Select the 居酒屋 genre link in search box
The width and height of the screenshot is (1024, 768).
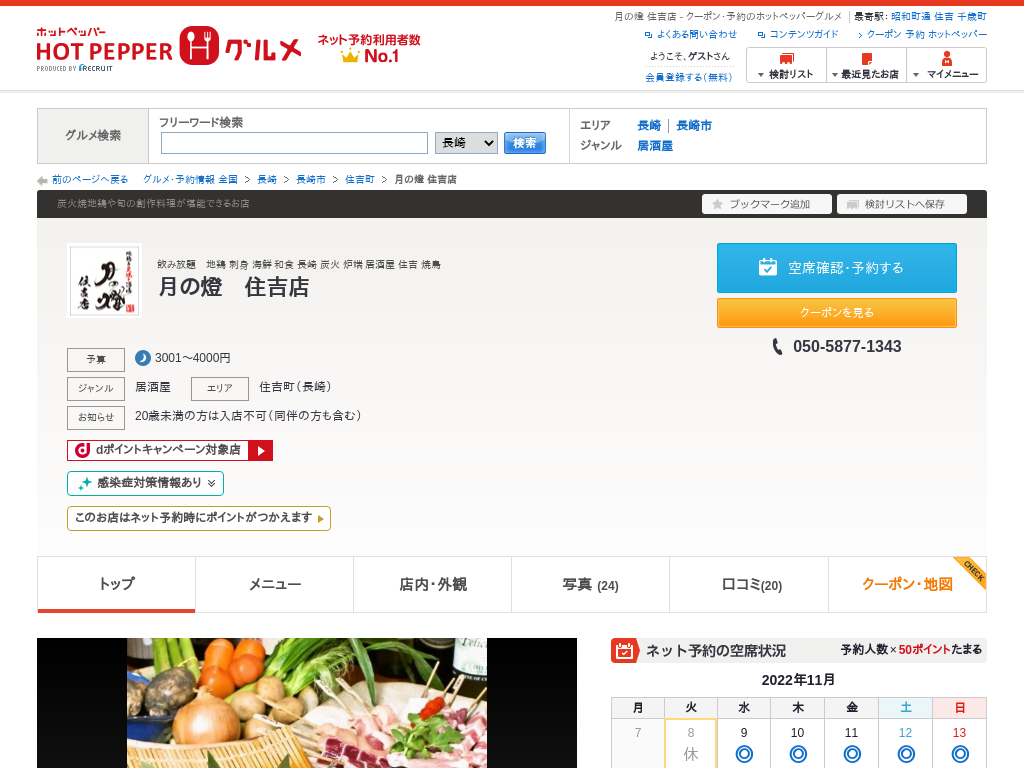655,146
